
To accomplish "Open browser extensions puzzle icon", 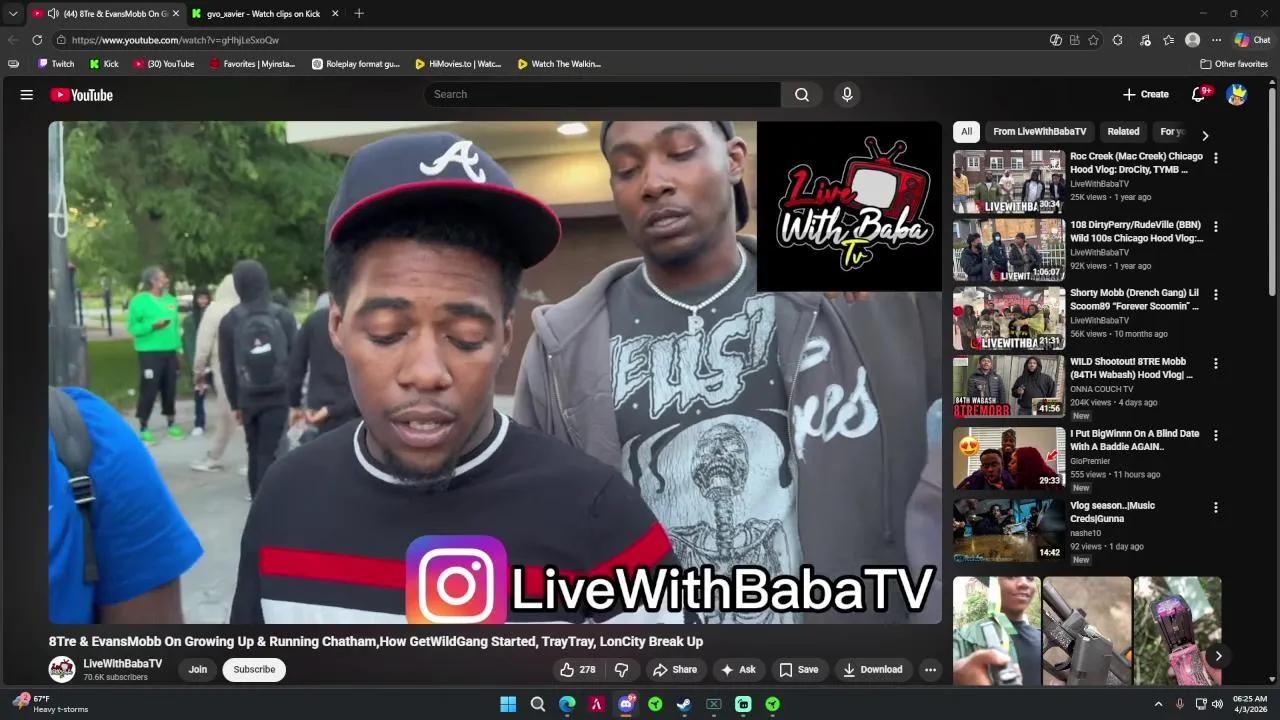I will coord(1118,40).
